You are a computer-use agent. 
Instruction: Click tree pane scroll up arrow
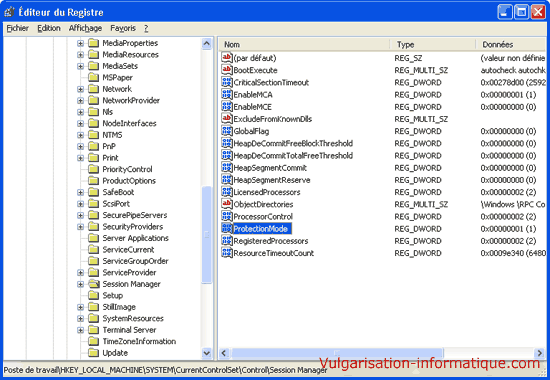[x=207, y=44]
